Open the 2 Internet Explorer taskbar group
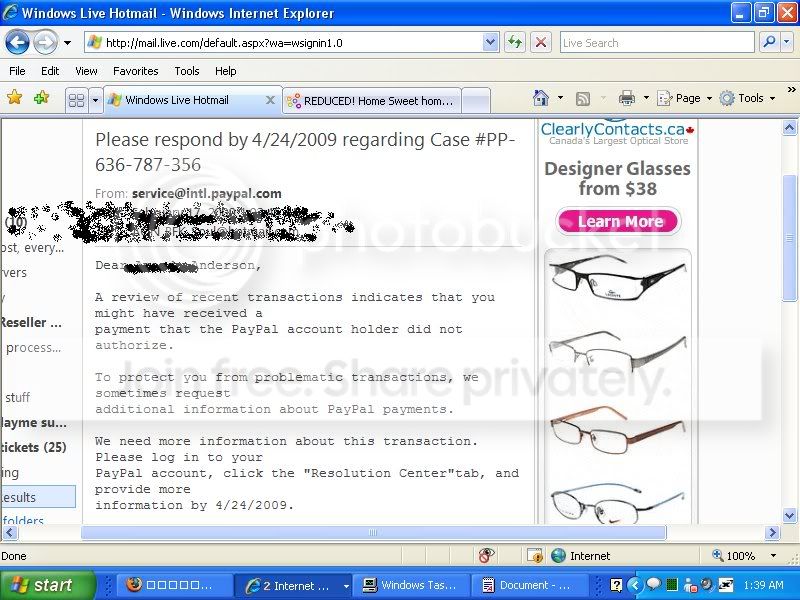 293,585
